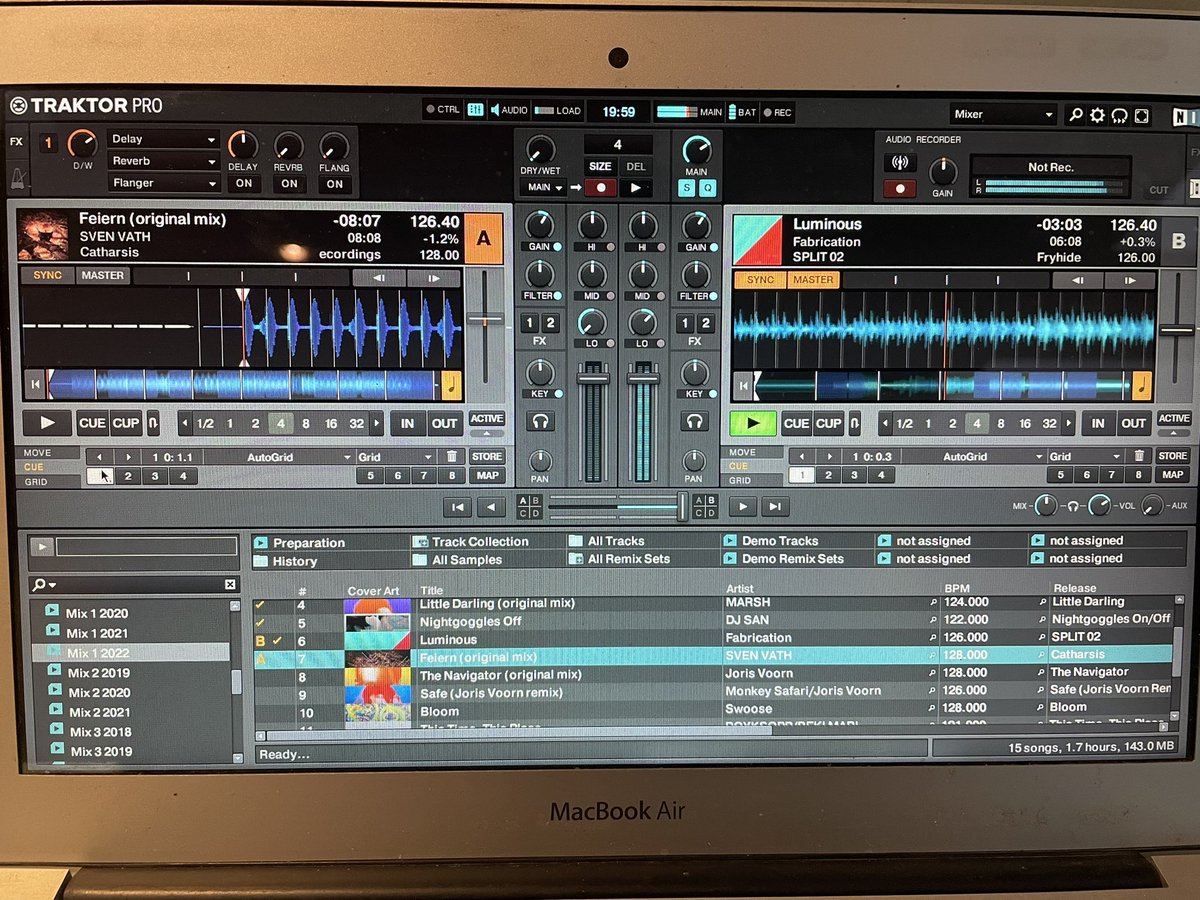The width and height of the screenshot is (1200, 900).
Task: Pause Deck B with green play button
Action: pos(752,423)
